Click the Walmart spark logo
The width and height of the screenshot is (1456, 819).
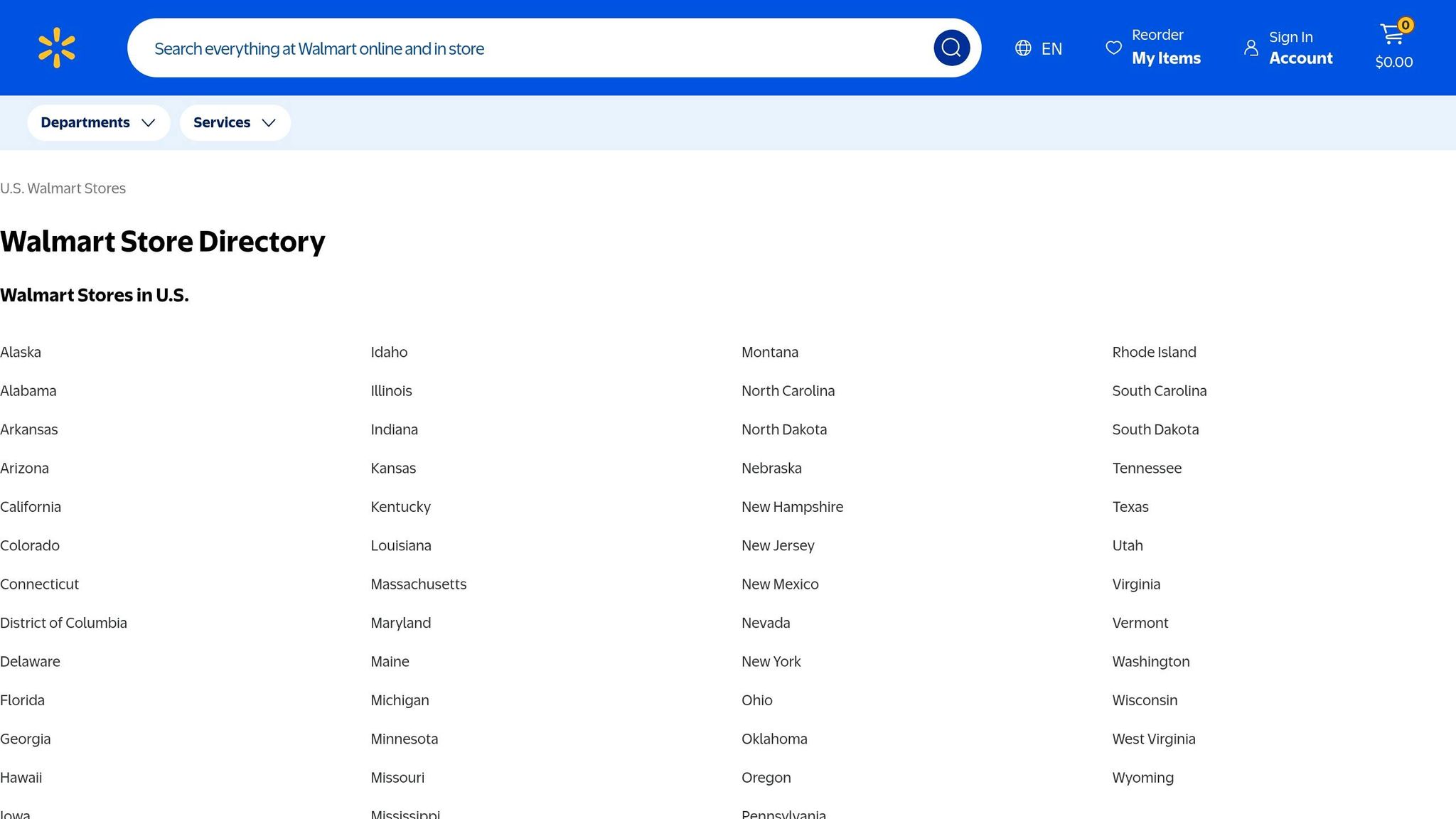click(x=57, y=48)
